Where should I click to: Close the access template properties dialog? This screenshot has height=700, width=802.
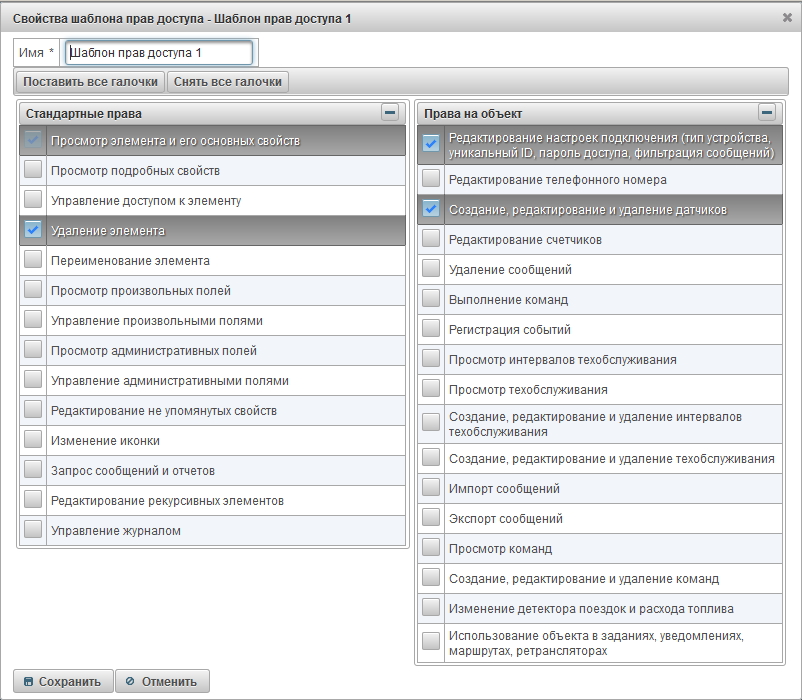tap(787, 17)
